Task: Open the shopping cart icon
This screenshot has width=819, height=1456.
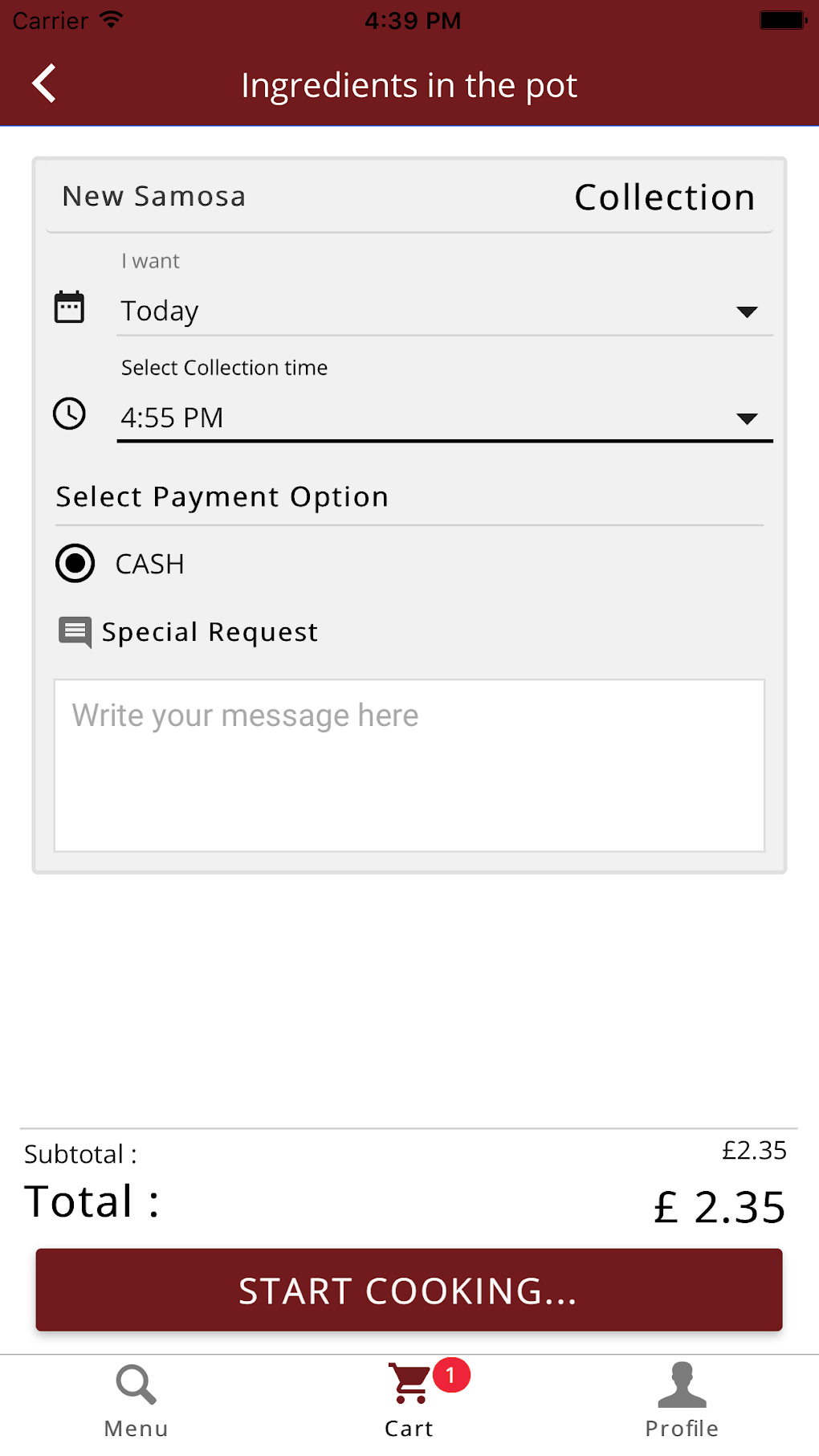Action: (x=409, y=1383)
